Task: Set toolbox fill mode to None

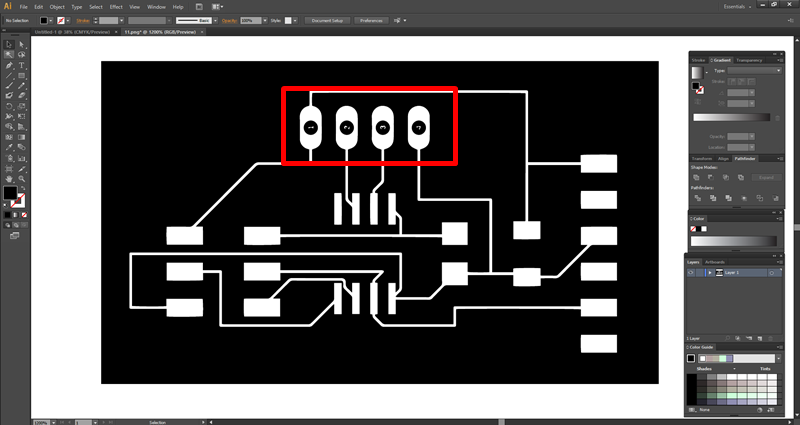Action: click(x=24, y=215)
